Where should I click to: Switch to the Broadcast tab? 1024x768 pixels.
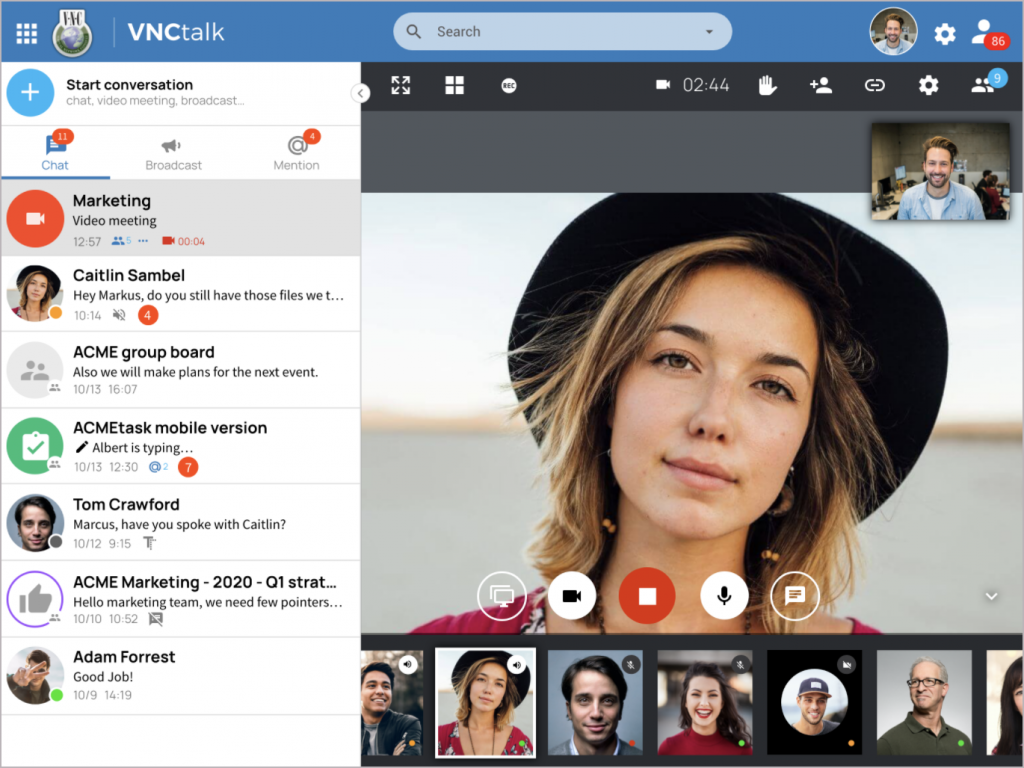(x=173, y=154)
